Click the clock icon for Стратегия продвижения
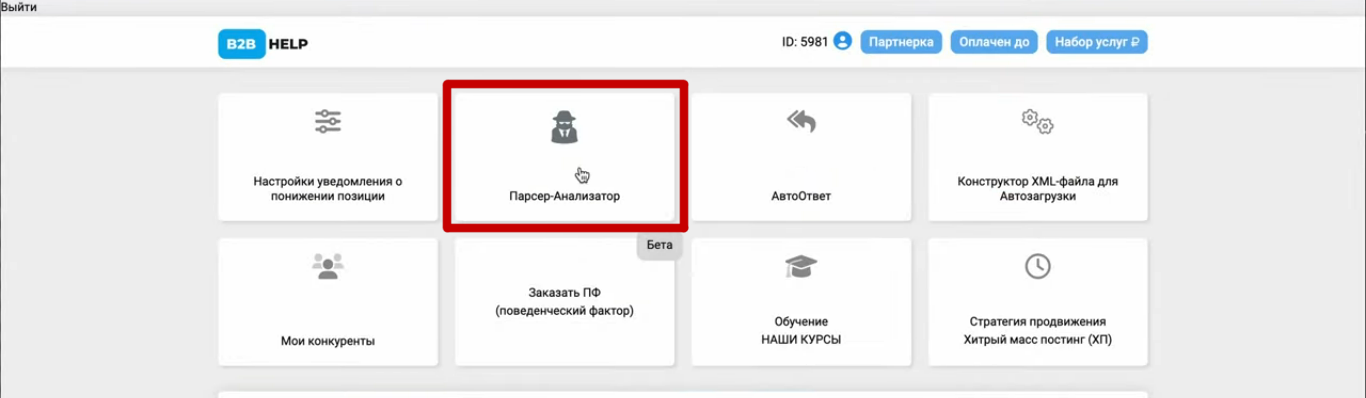Viewport: 1366px width, 398px height. (x=1038, y=266)
